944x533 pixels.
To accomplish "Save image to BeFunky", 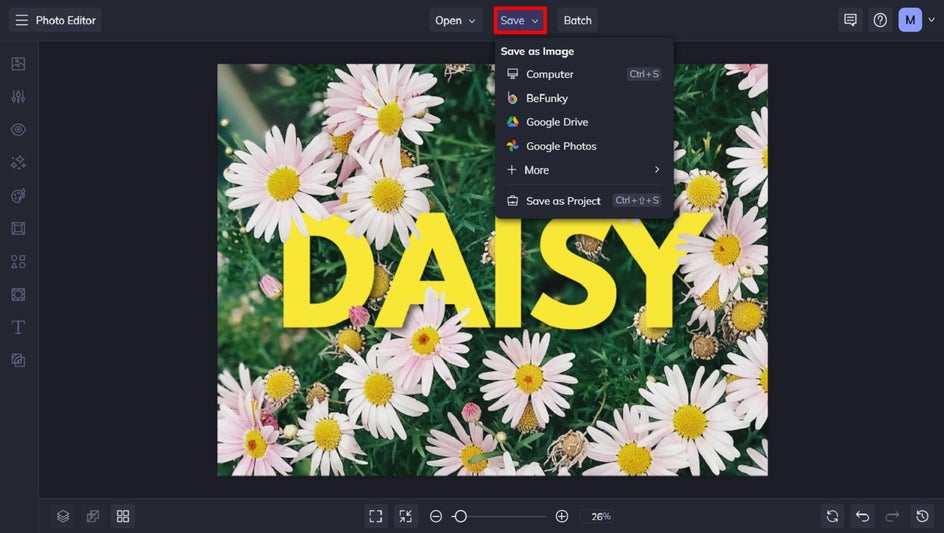I will [583, 98].
